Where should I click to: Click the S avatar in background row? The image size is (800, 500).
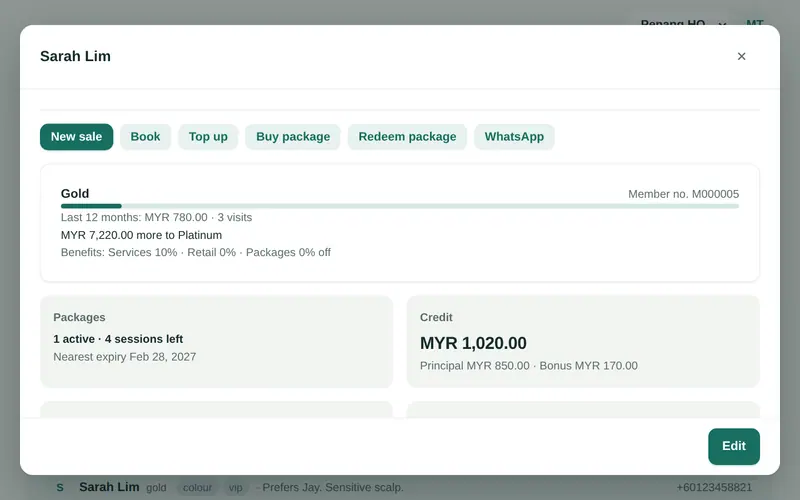pos(60,488)
